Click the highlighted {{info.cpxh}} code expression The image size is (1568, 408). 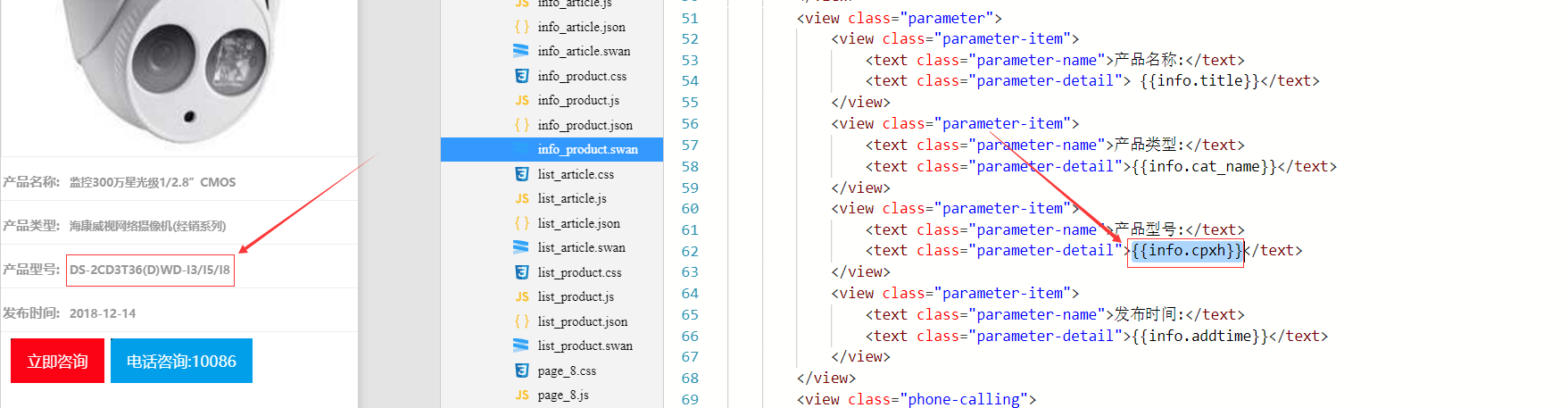tap(1186, 251)
